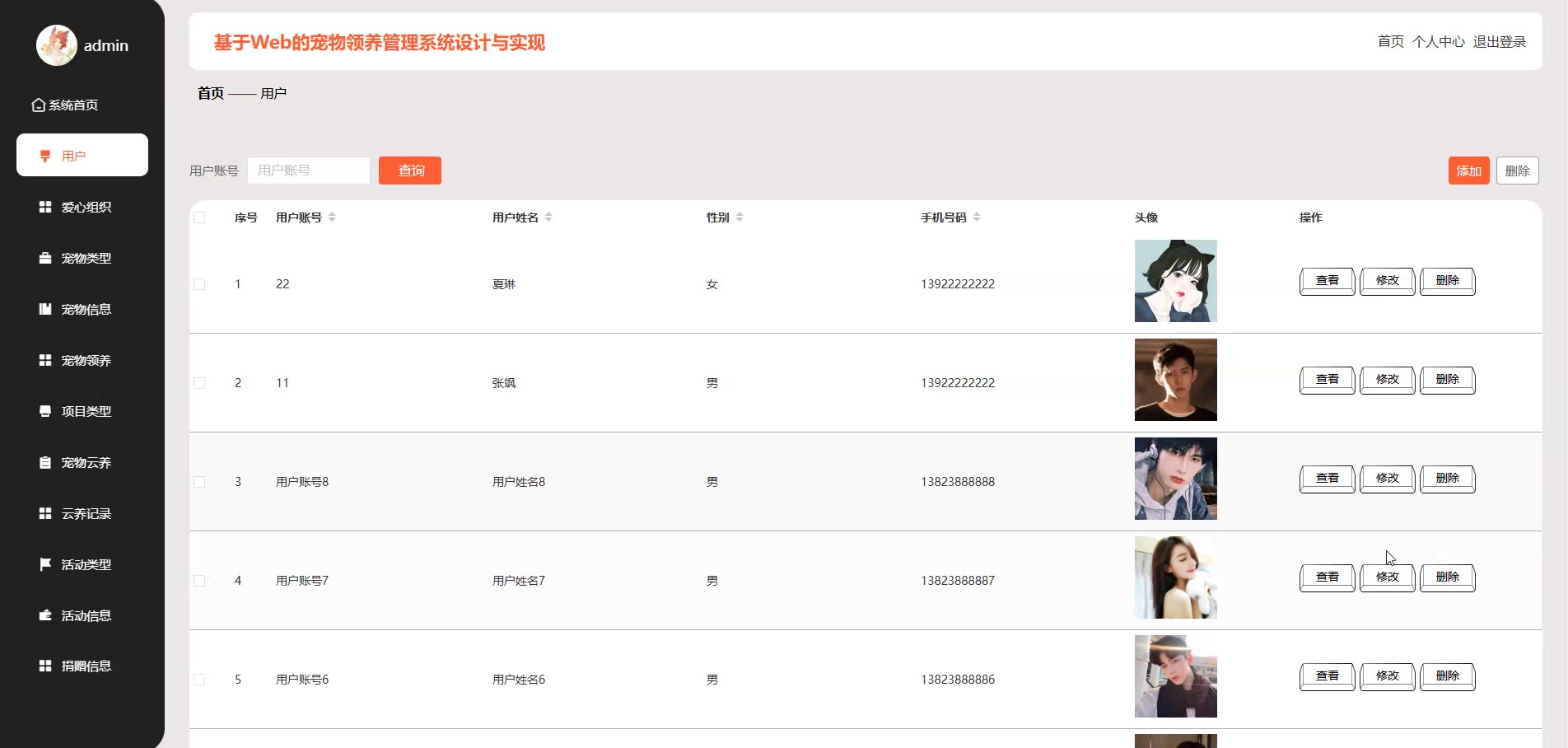Click 退出登录 to log out

click(1500, 41)
